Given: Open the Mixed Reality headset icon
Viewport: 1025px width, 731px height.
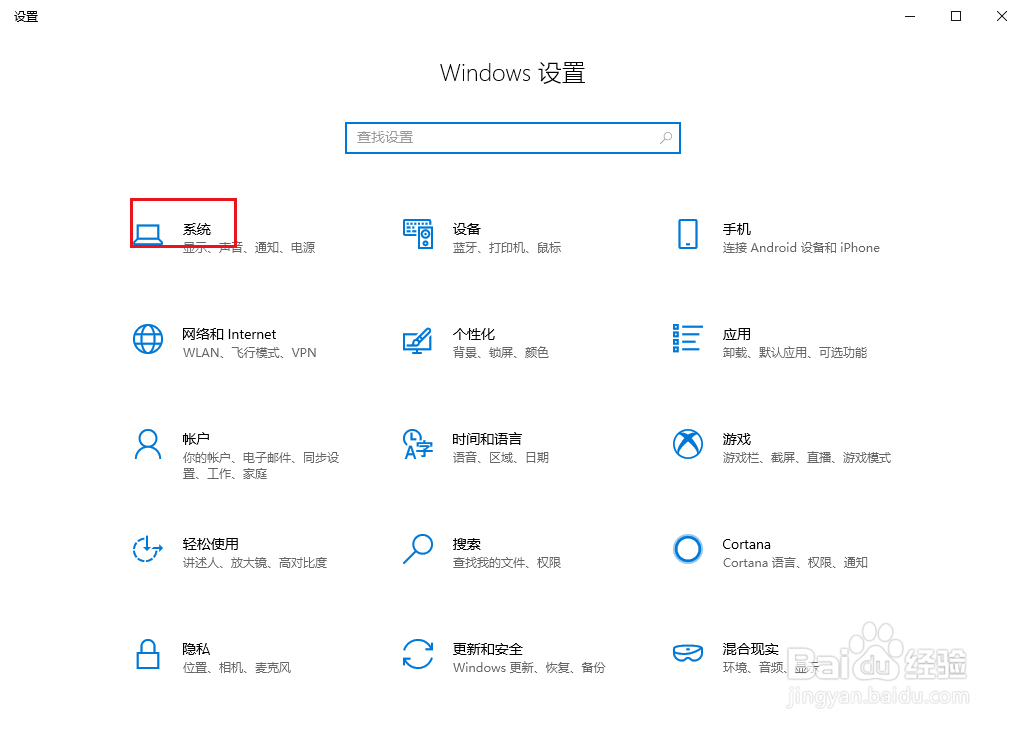Looking at the screenshot, I should point(688,653).
